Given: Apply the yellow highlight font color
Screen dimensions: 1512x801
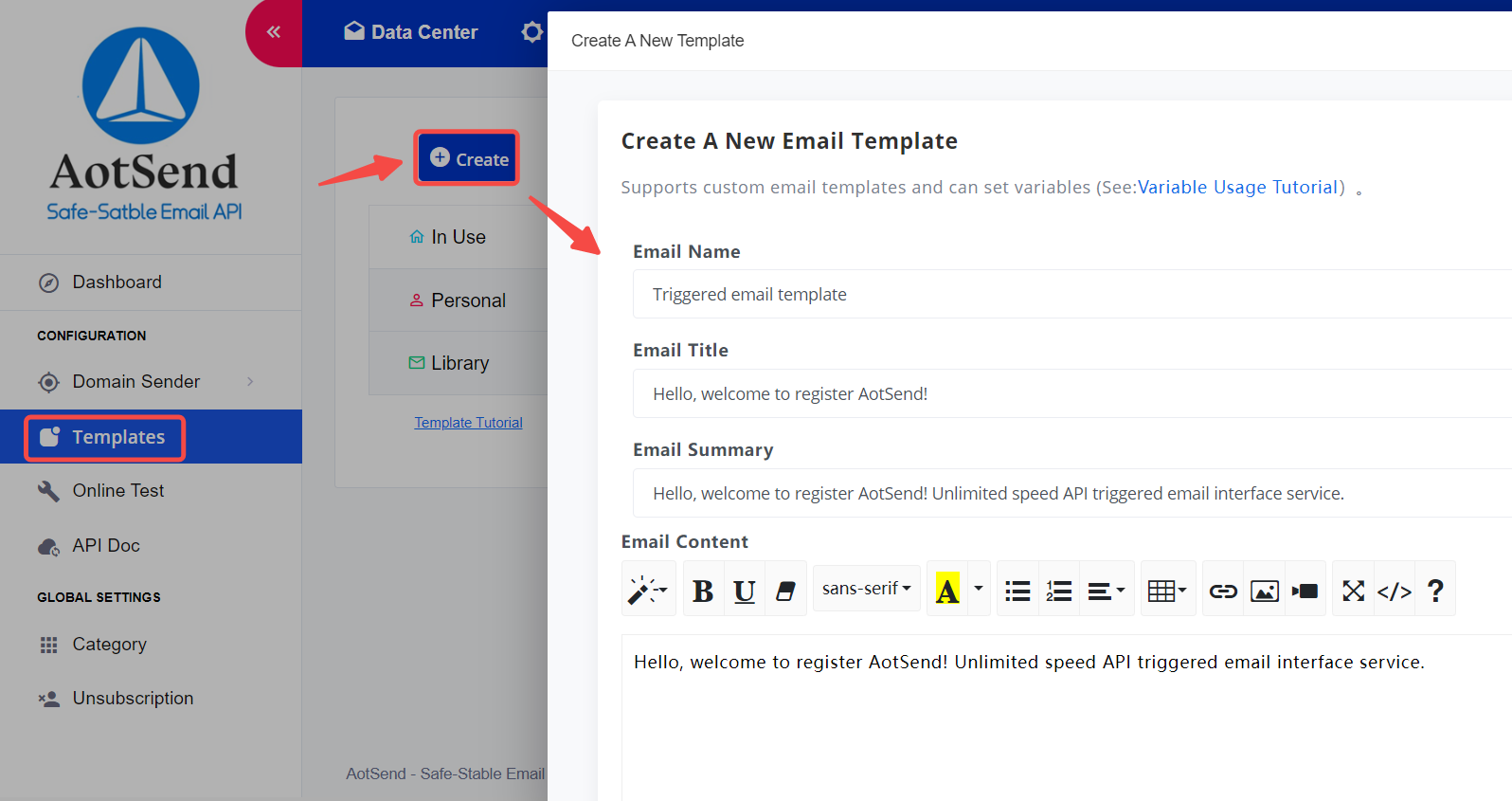Looking at the screenshot, I should click(x=947, y=590).
